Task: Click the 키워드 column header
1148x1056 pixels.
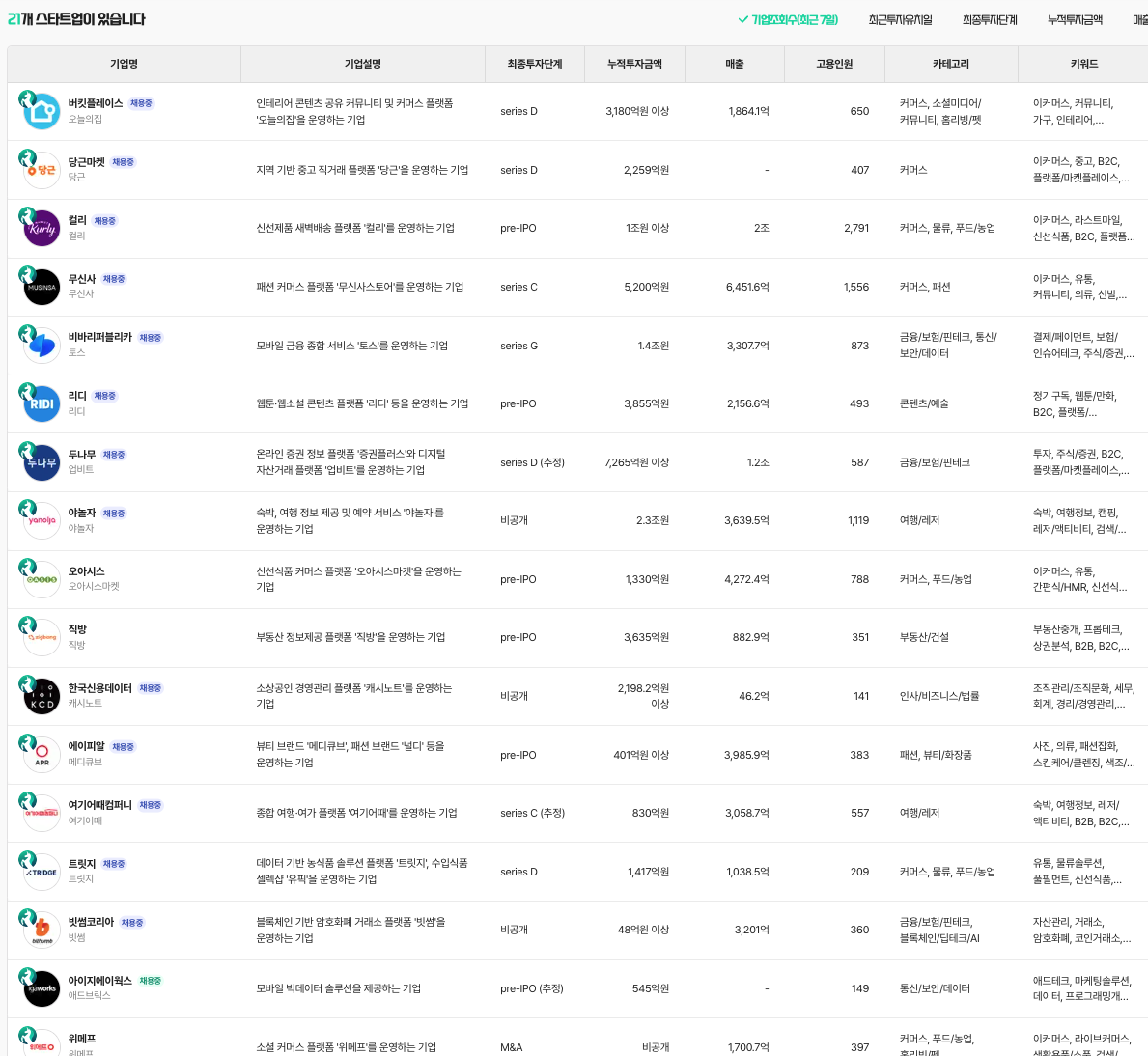Action: (x=1083, y=64)
